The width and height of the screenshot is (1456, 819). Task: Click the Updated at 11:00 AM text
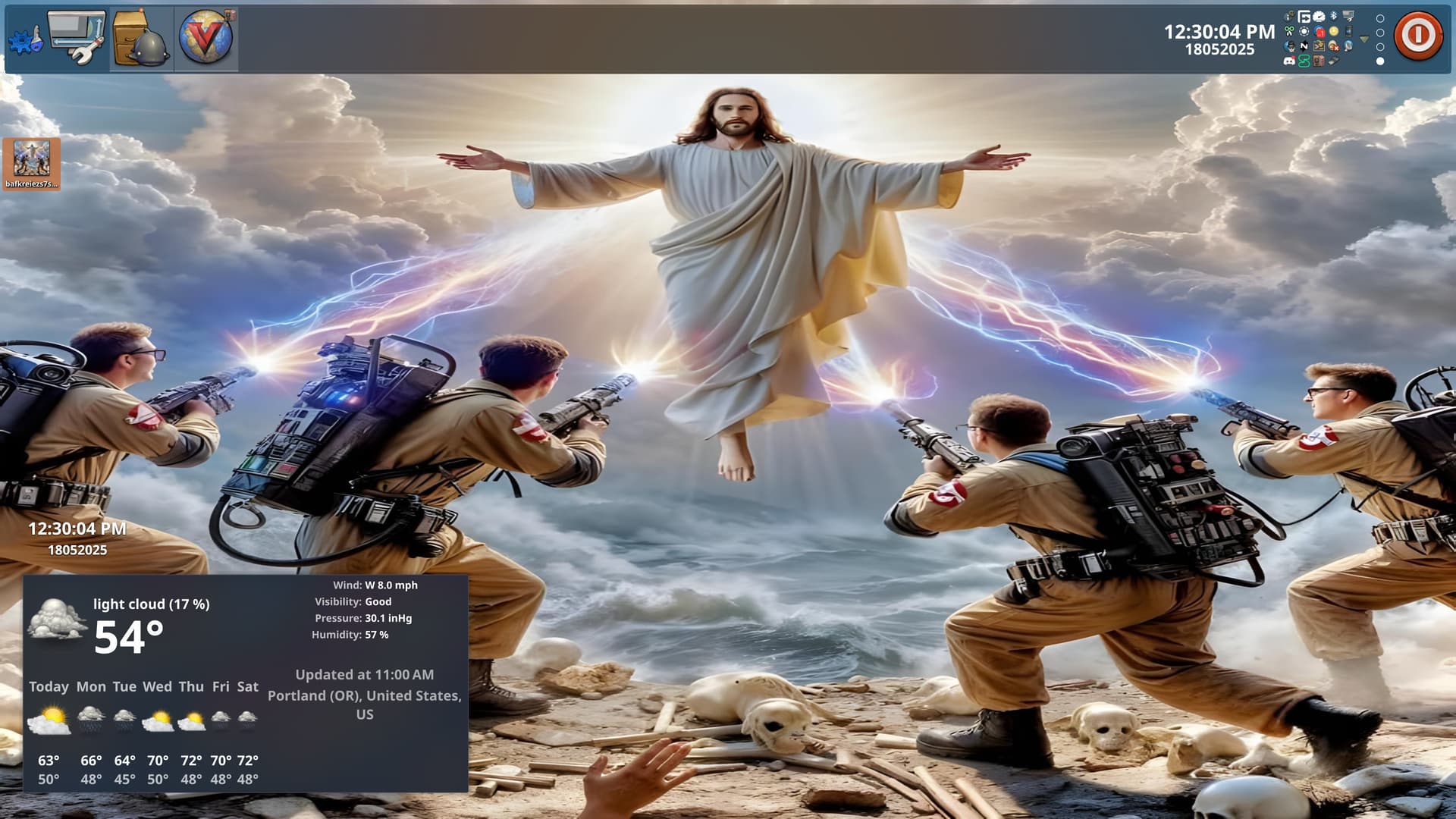[x=365, y=675]
